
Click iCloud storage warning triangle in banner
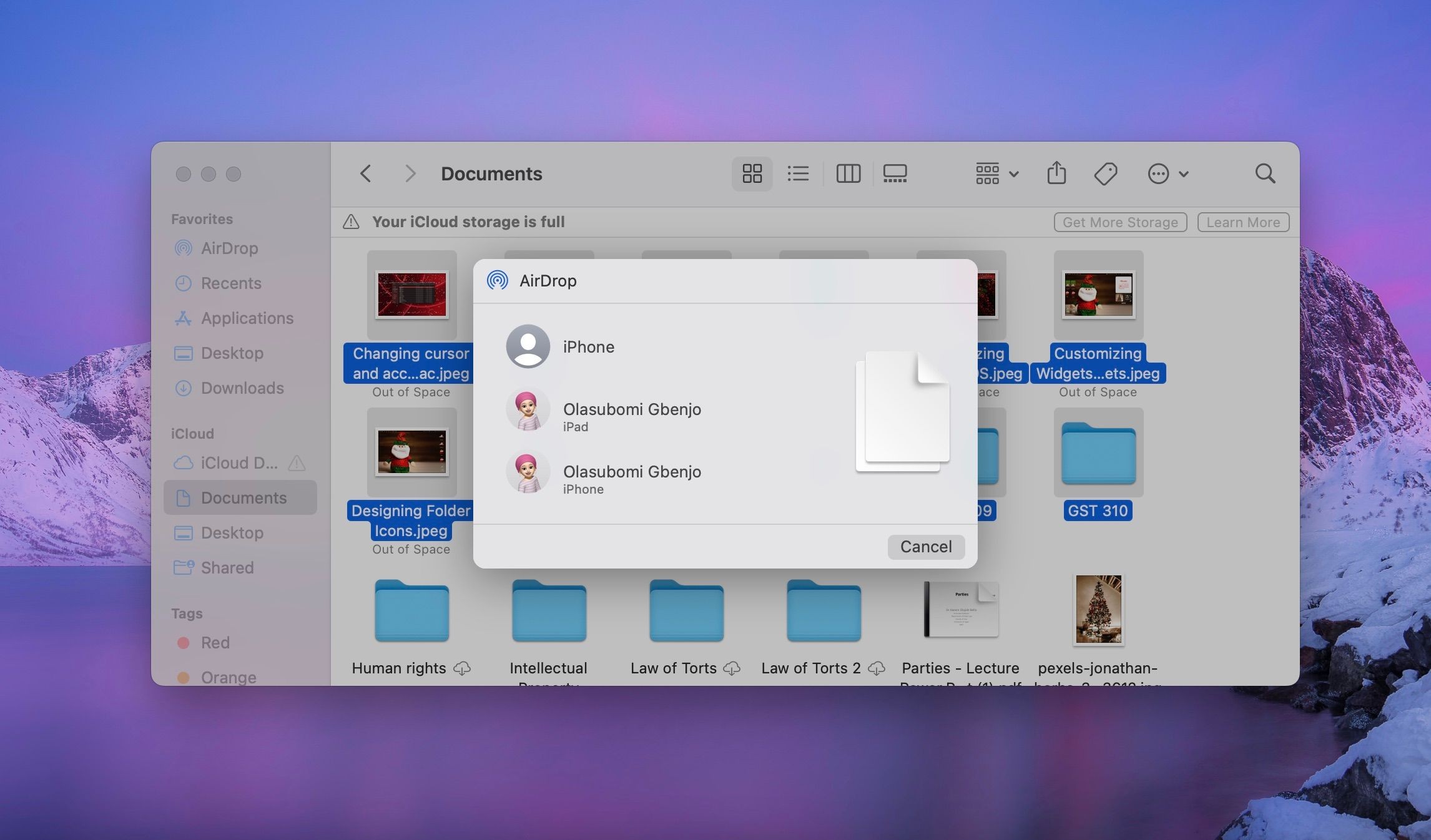coord(352,222)
